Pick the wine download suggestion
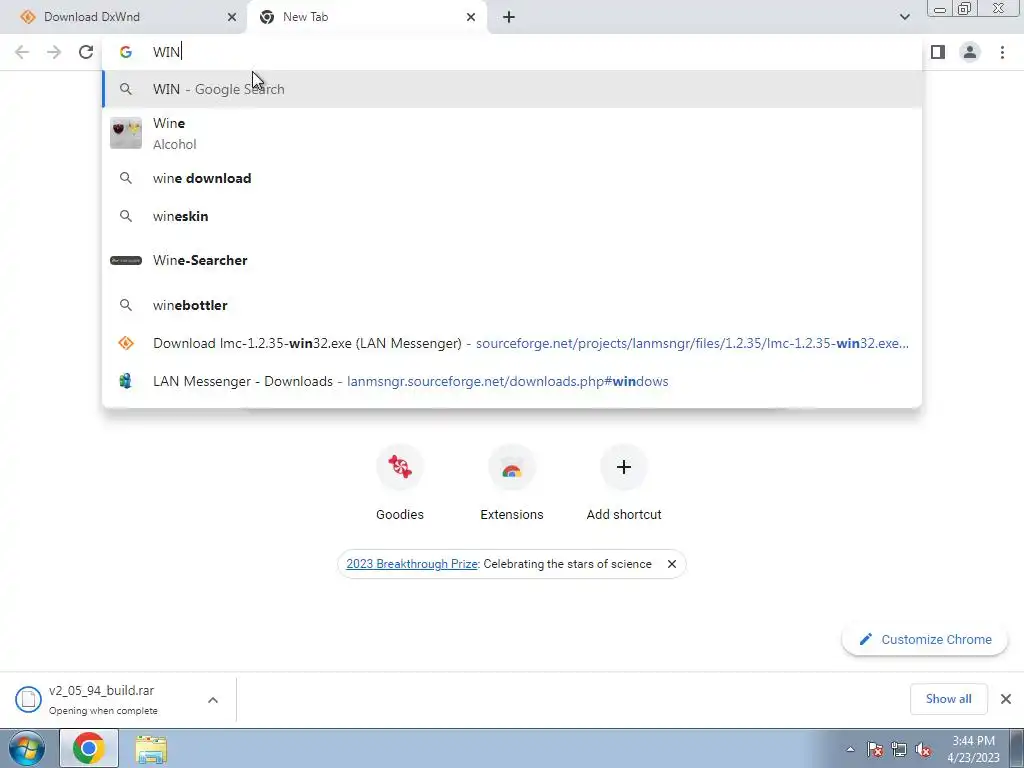Image resolution: width=1024 pixels, height=768 pixels. click(x=512, y=178)
